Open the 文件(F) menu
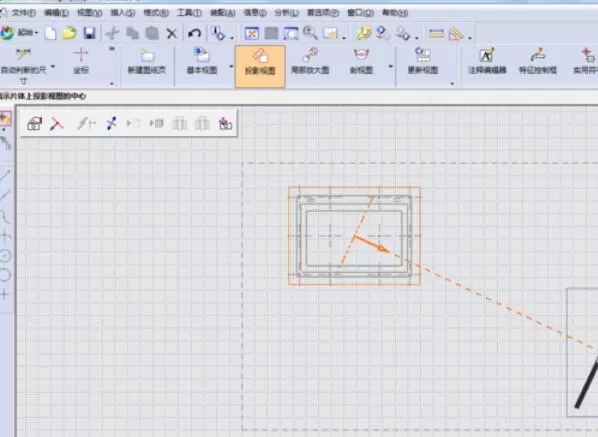Screen dimensions: 598x437 (24, 13)
